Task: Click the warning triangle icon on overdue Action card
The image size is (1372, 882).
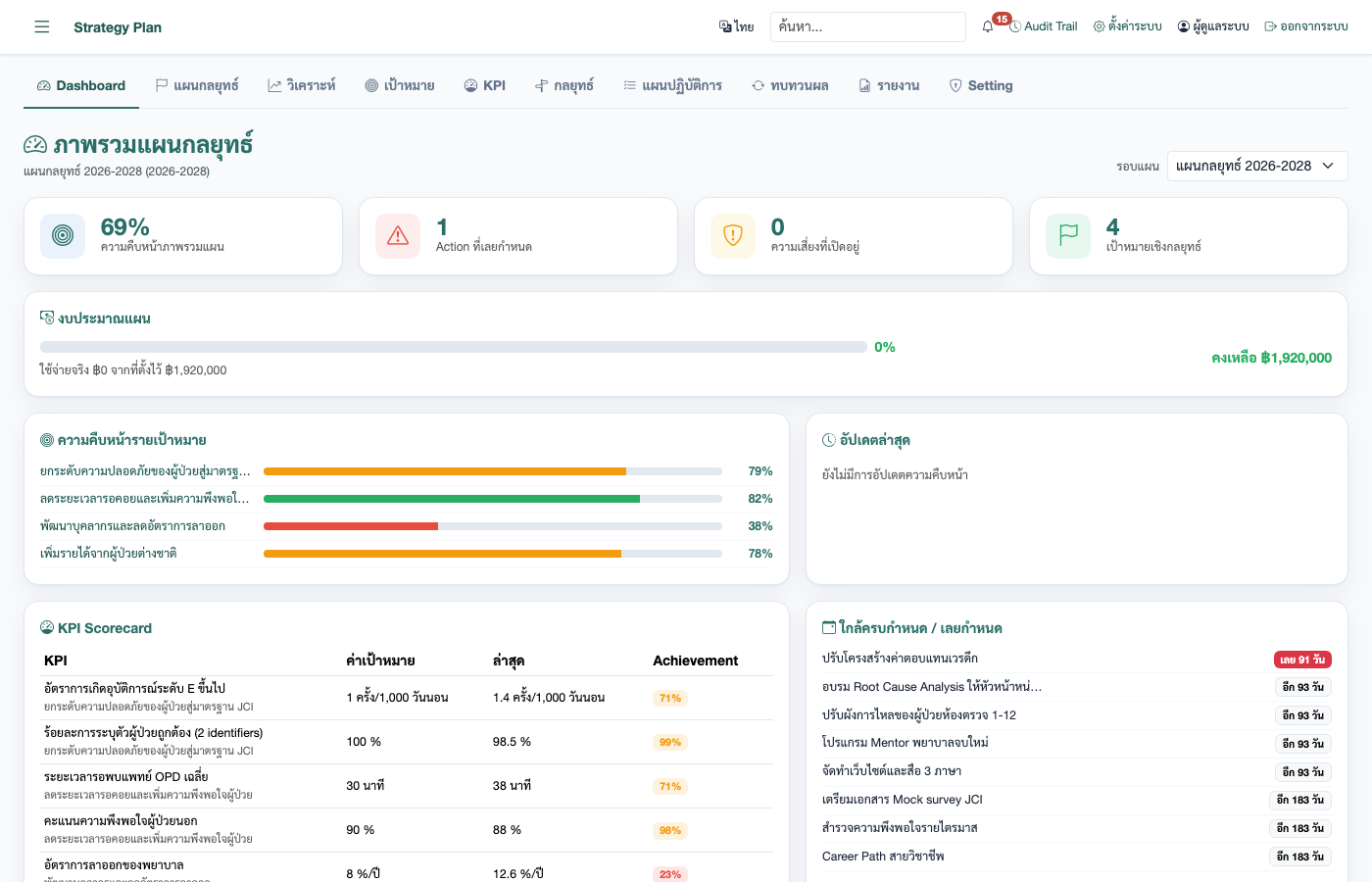Action: pos(398,236)
